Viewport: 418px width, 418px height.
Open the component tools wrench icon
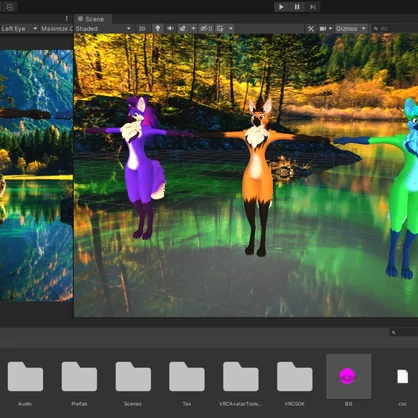[311, 29]
